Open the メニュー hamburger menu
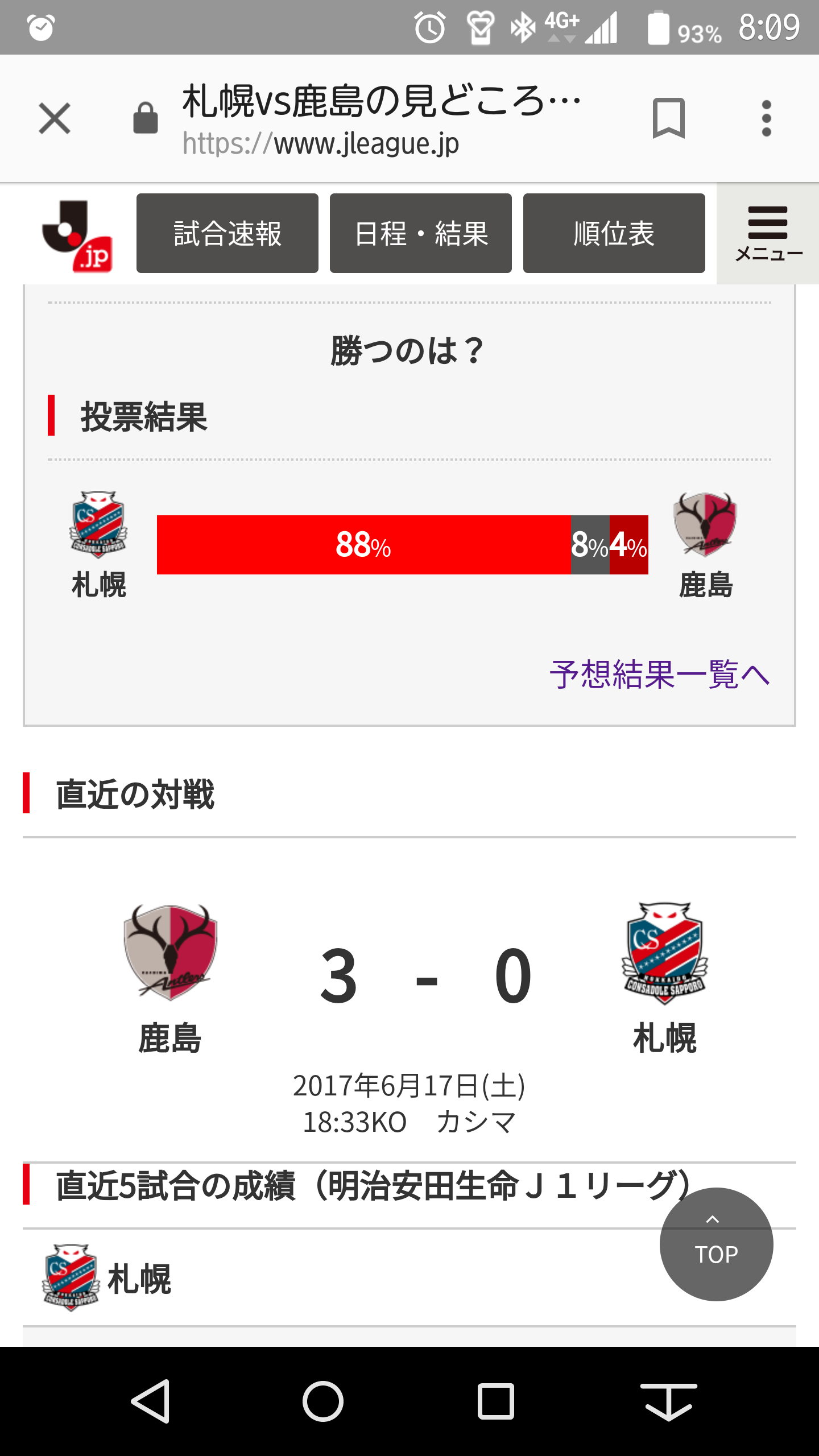This screenshot has height=1456, width=819. click(x=768, y=233)
